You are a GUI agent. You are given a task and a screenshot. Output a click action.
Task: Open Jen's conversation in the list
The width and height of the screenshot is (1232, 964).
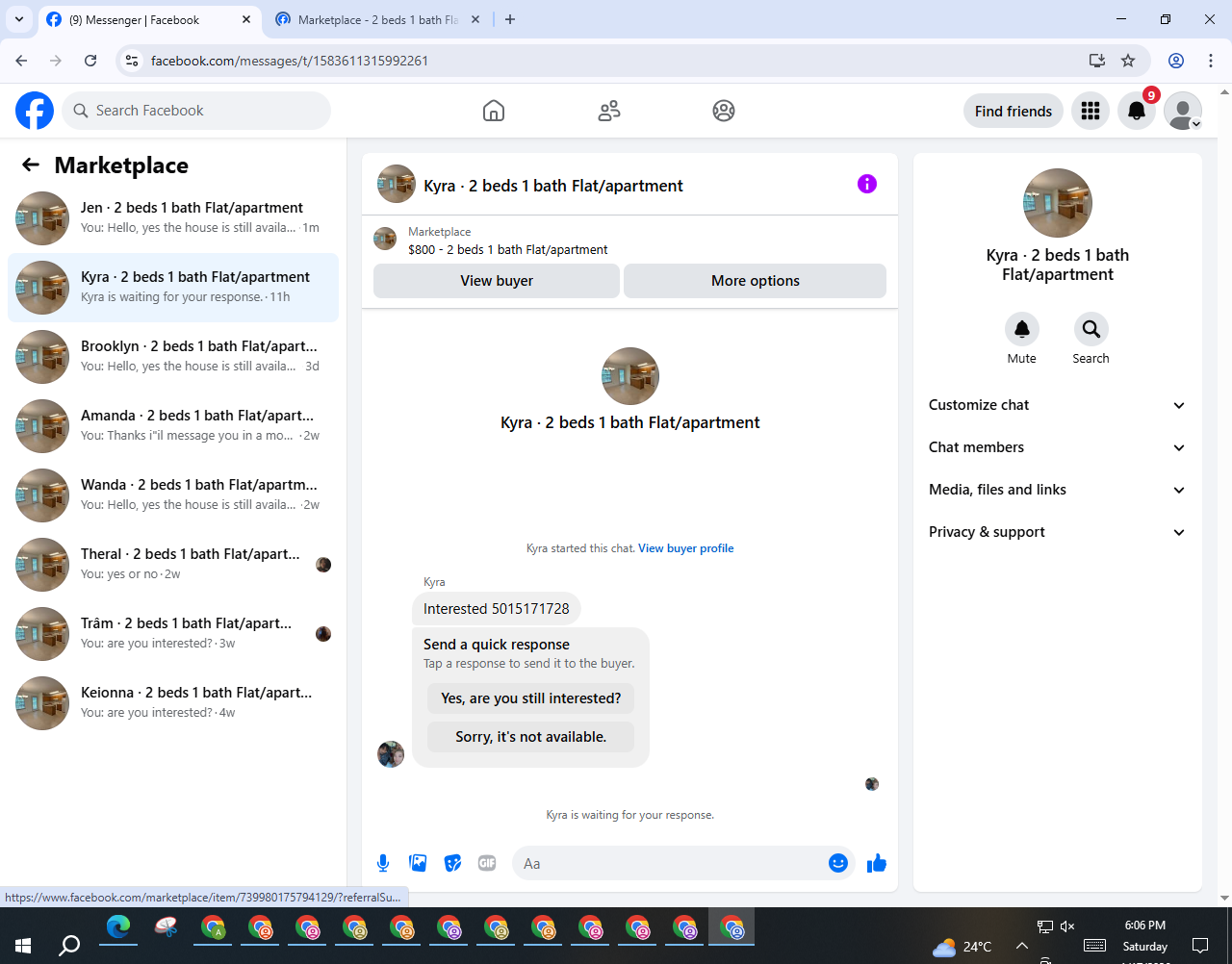tap(173, 218)
